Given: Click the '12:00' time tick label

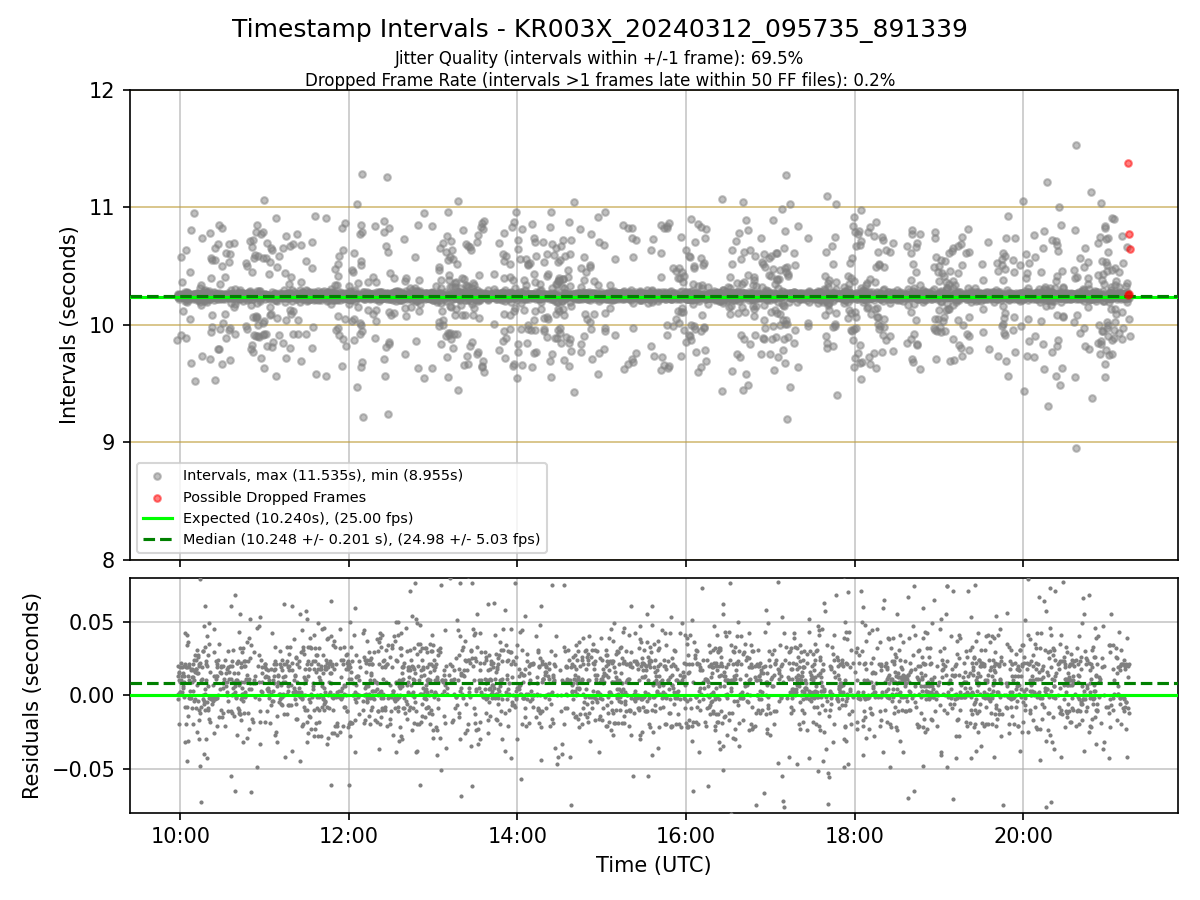Looking at the screenshot, I should point(348,836).
